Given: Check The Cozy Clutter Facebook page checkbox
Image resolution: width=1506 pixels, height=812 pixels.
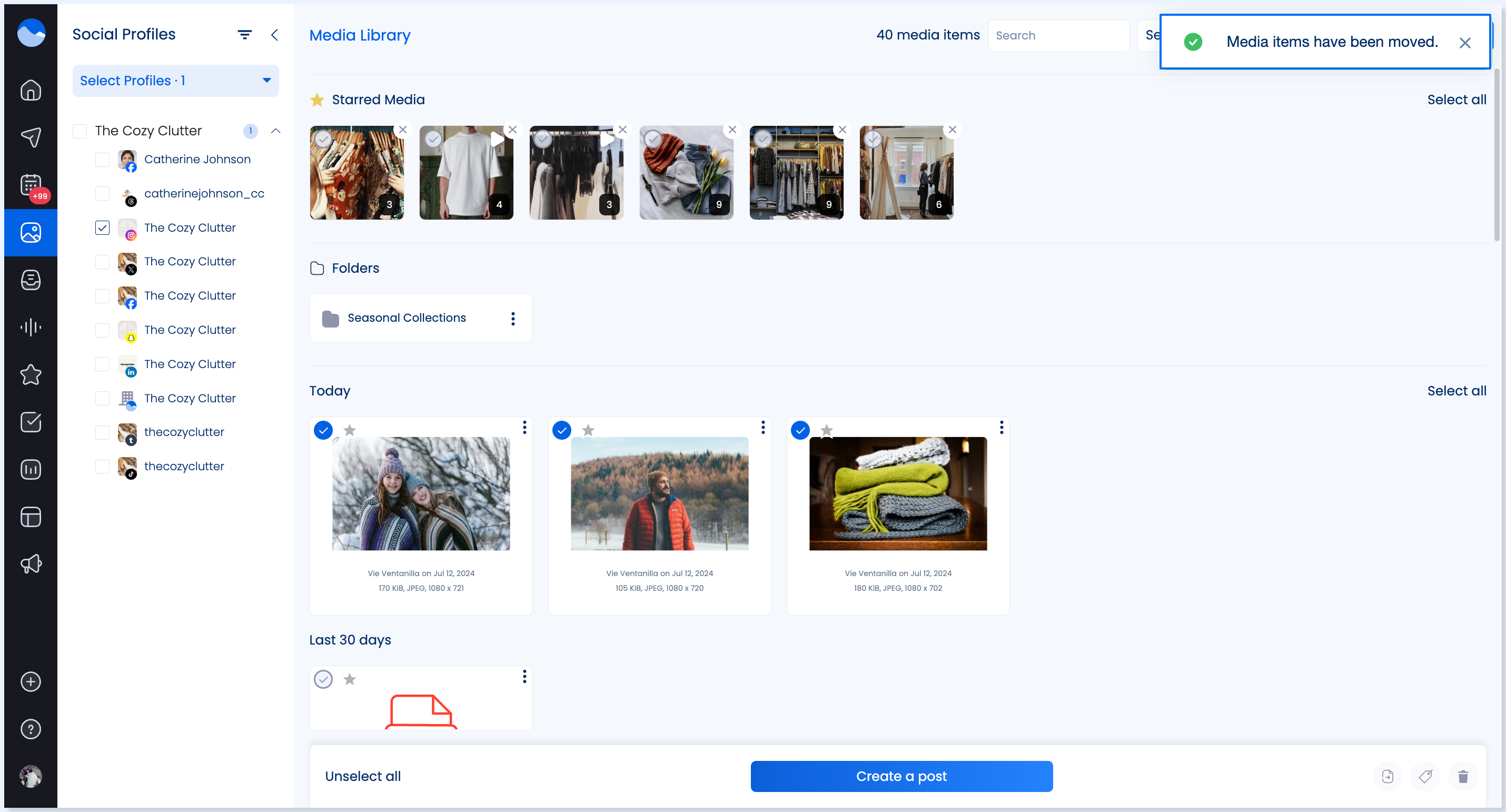Looking at the screenshot, I should coord(102,296).
